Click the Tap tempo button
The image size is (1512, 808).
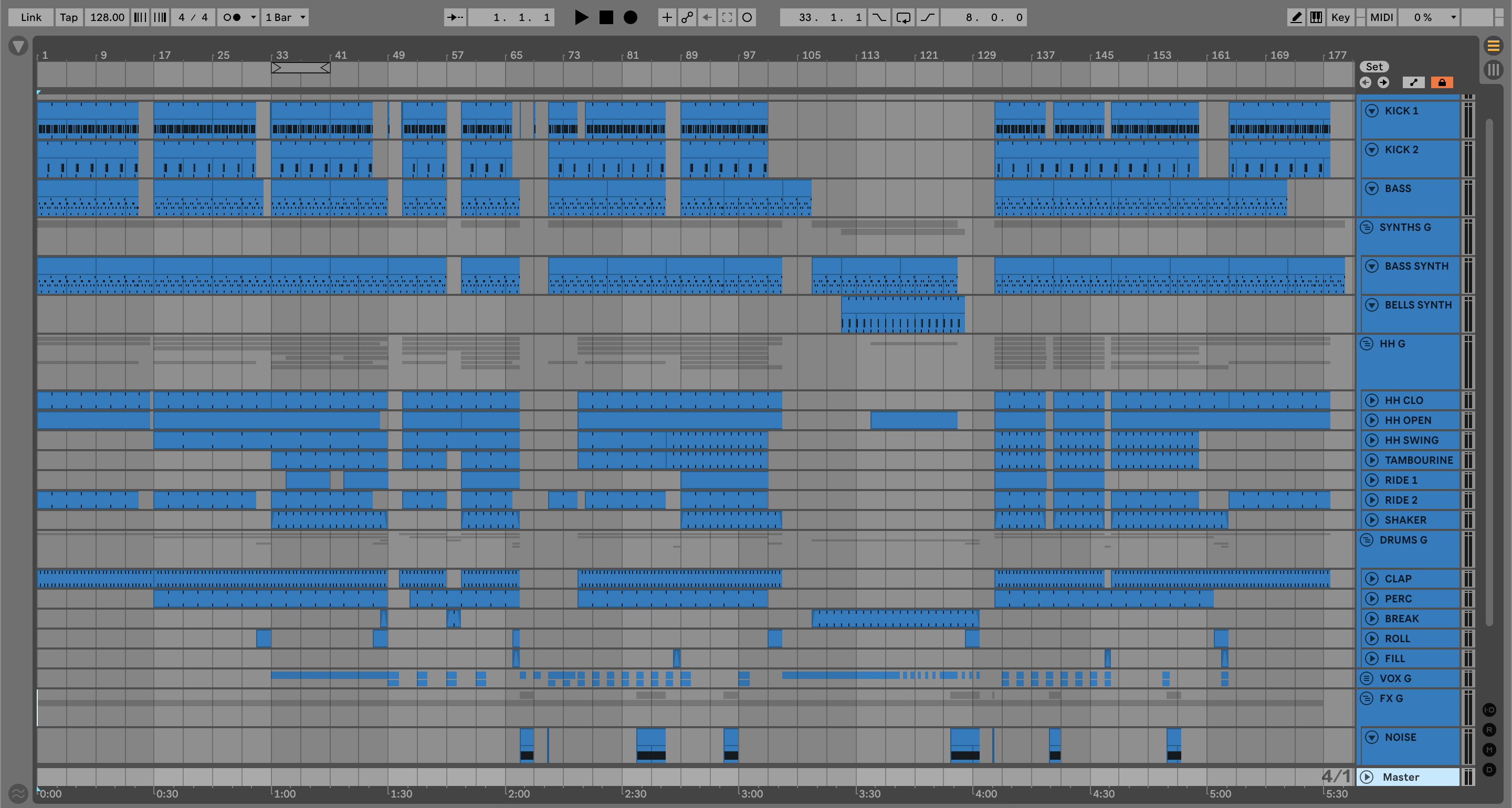pos(69,17)
